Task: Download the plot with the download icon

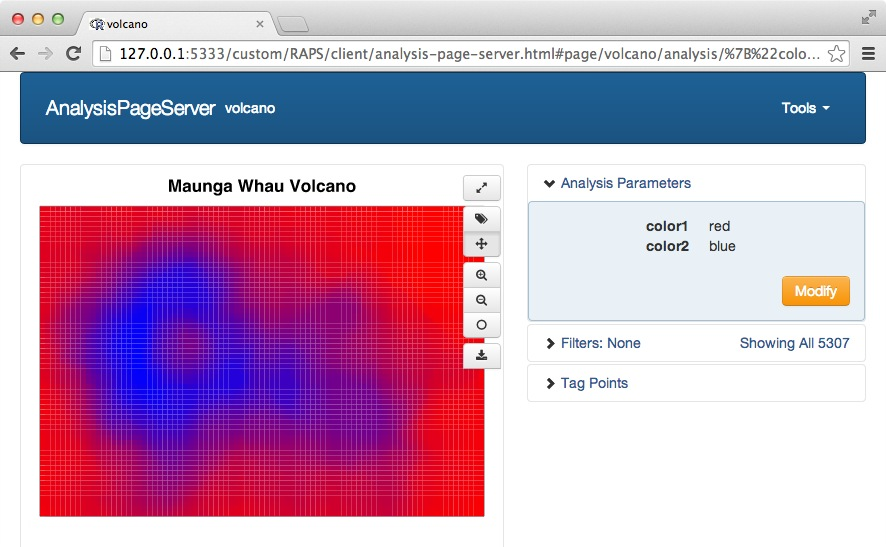Action: tap(481, 355)
